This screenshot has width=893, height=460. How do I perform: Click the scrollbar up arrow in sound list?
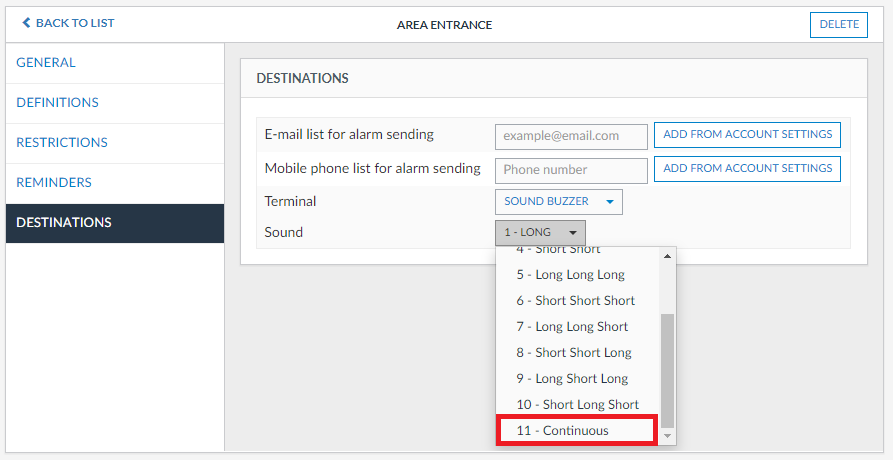[x=668, y=255]
